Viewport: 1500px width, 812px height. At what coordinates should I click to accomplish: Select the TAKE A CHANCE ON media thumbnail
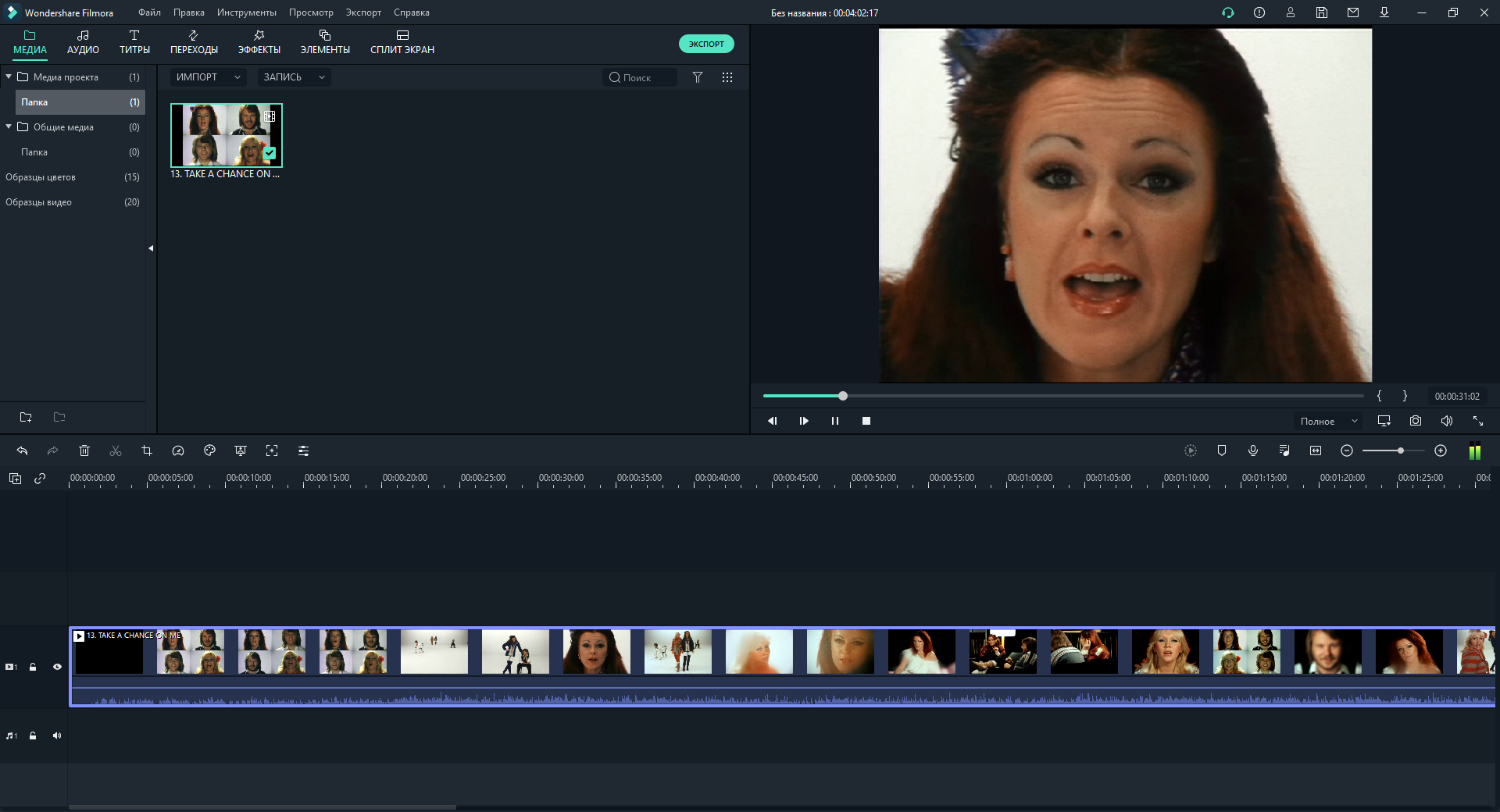227,135
